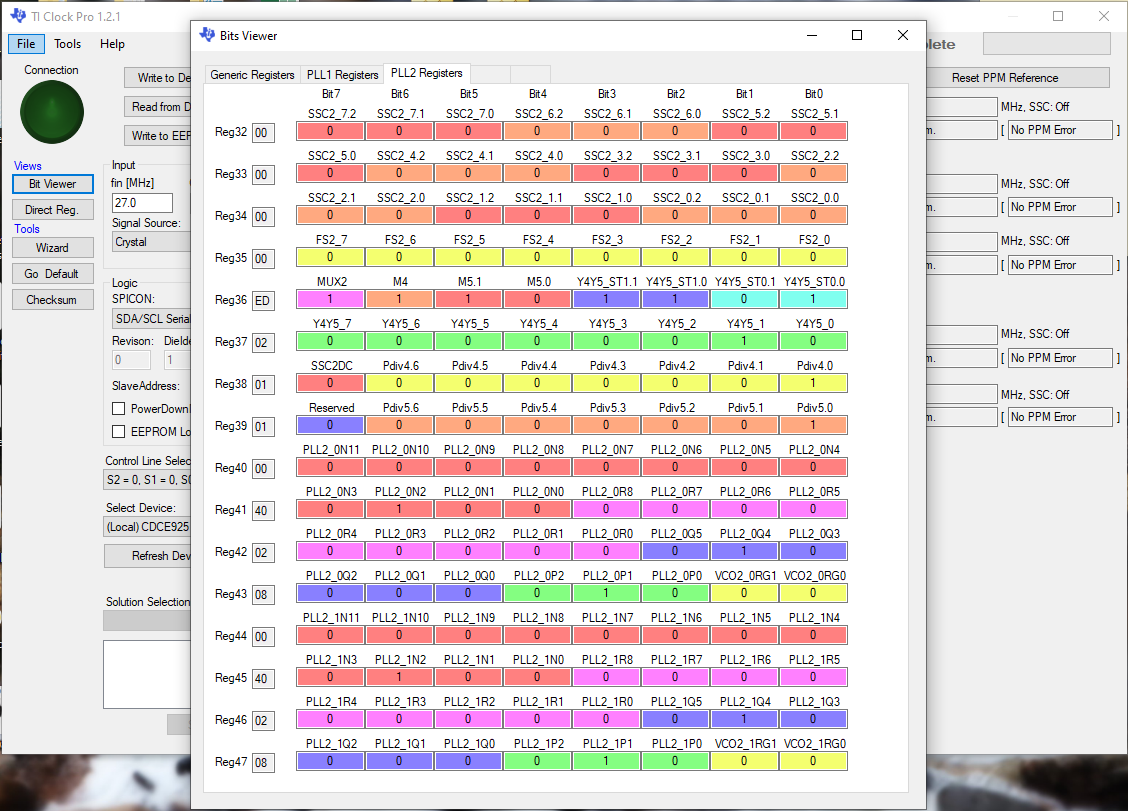Click the Refresh Device button
This screenshot has width=1128, height=811.
point(147,556)
